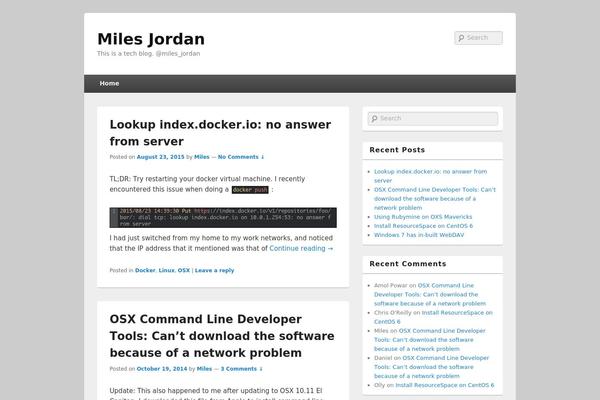
Task: Open recent post Windows 7 has in-built WebDAV
Action: 419,235
